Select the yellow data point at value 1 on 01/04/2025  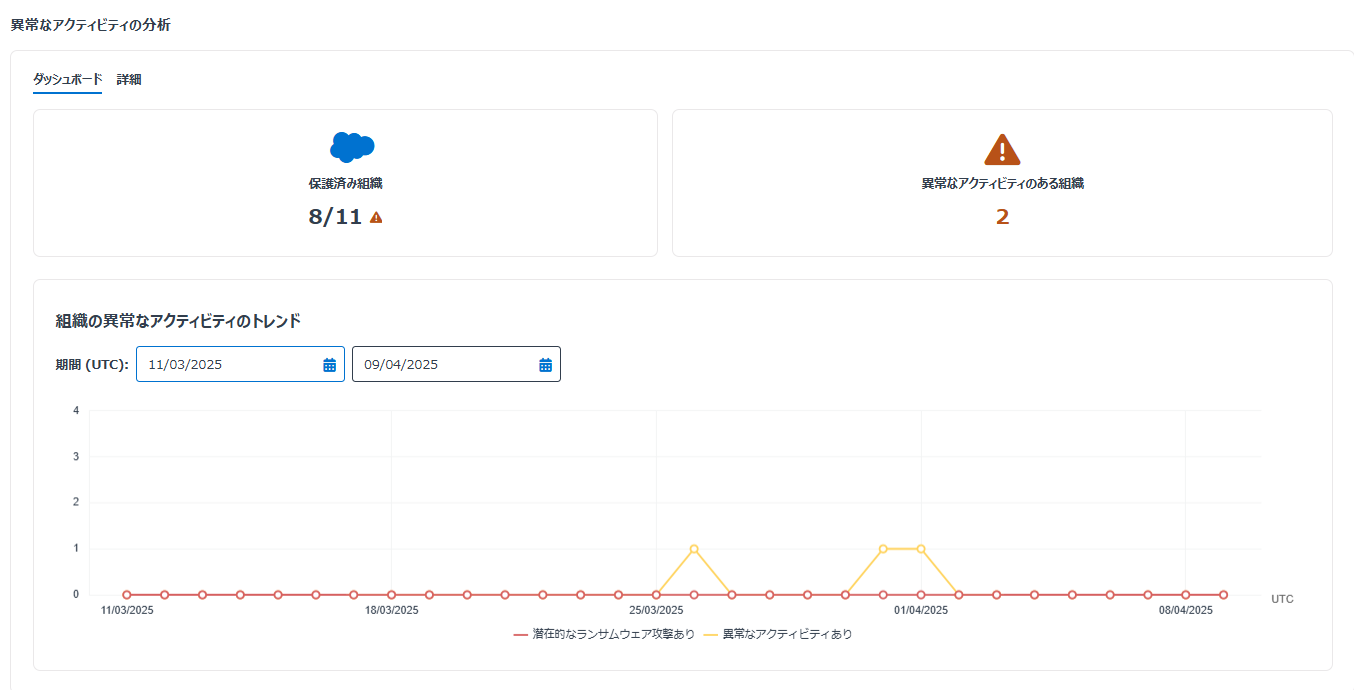921,549
